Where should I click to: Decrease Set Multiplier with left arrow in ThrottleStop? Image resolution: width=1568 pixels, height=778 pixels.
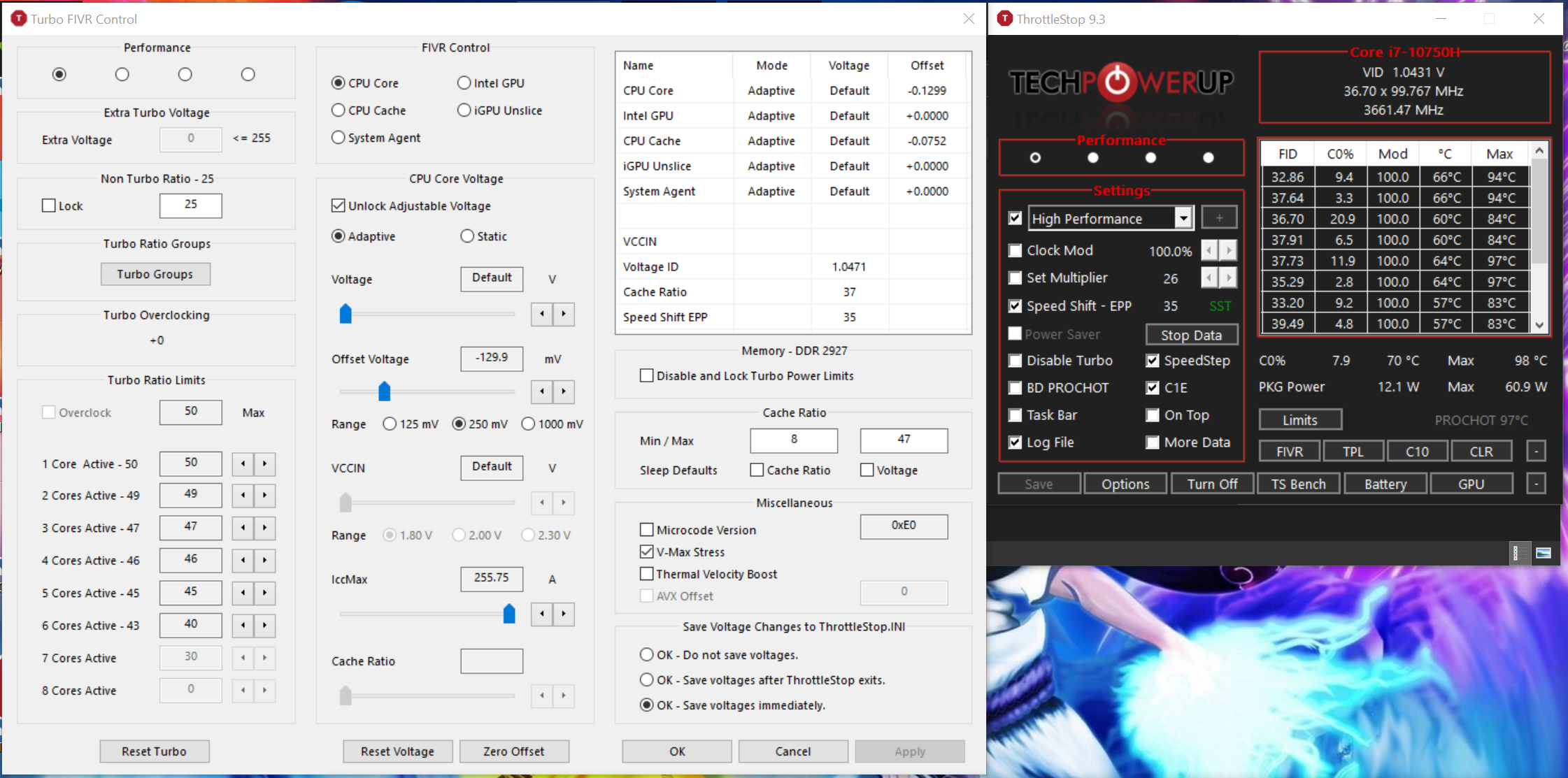1209,278
